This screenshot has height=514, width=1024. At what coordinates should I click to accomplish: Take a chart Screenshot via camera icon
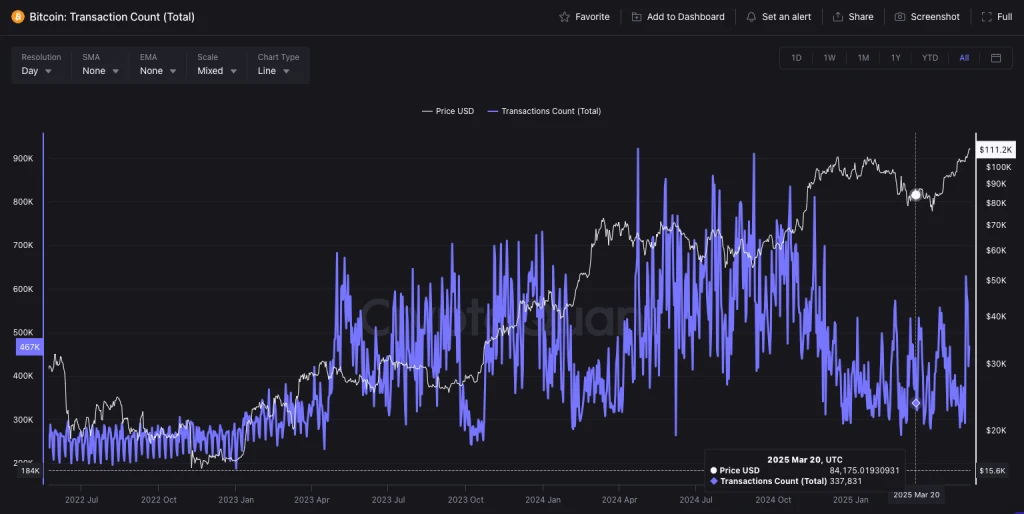tap(900, 17)
